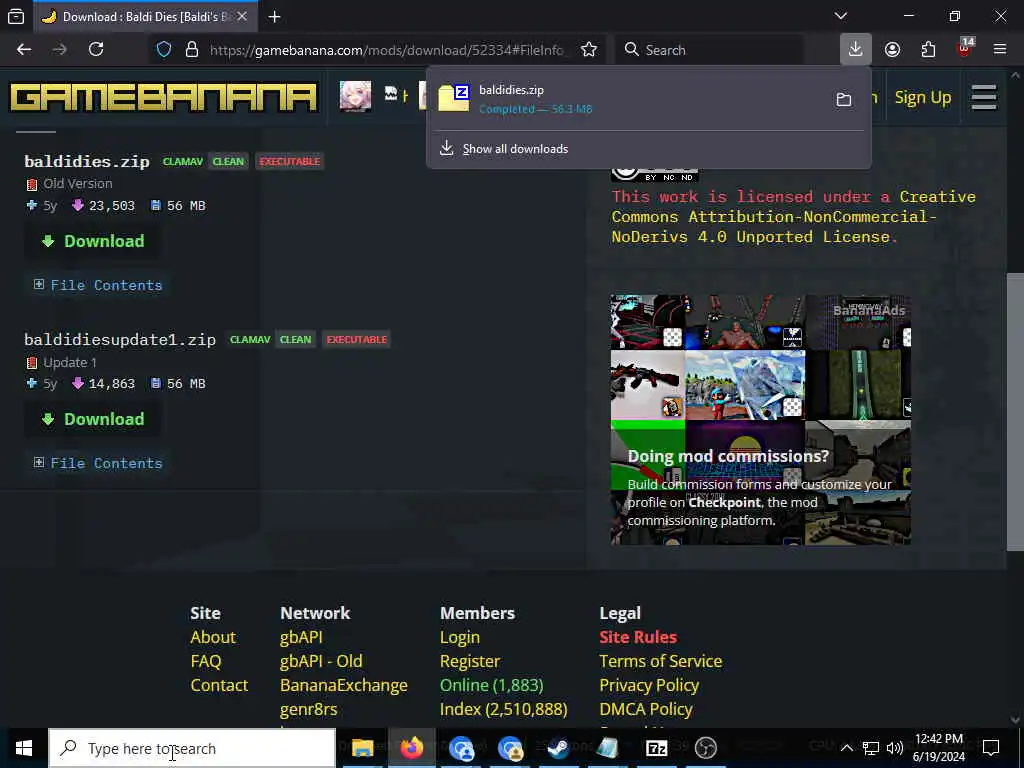Open the tracking protection shield icon
The width and height of the screenshot is (1024, 768).
(164, 50)
